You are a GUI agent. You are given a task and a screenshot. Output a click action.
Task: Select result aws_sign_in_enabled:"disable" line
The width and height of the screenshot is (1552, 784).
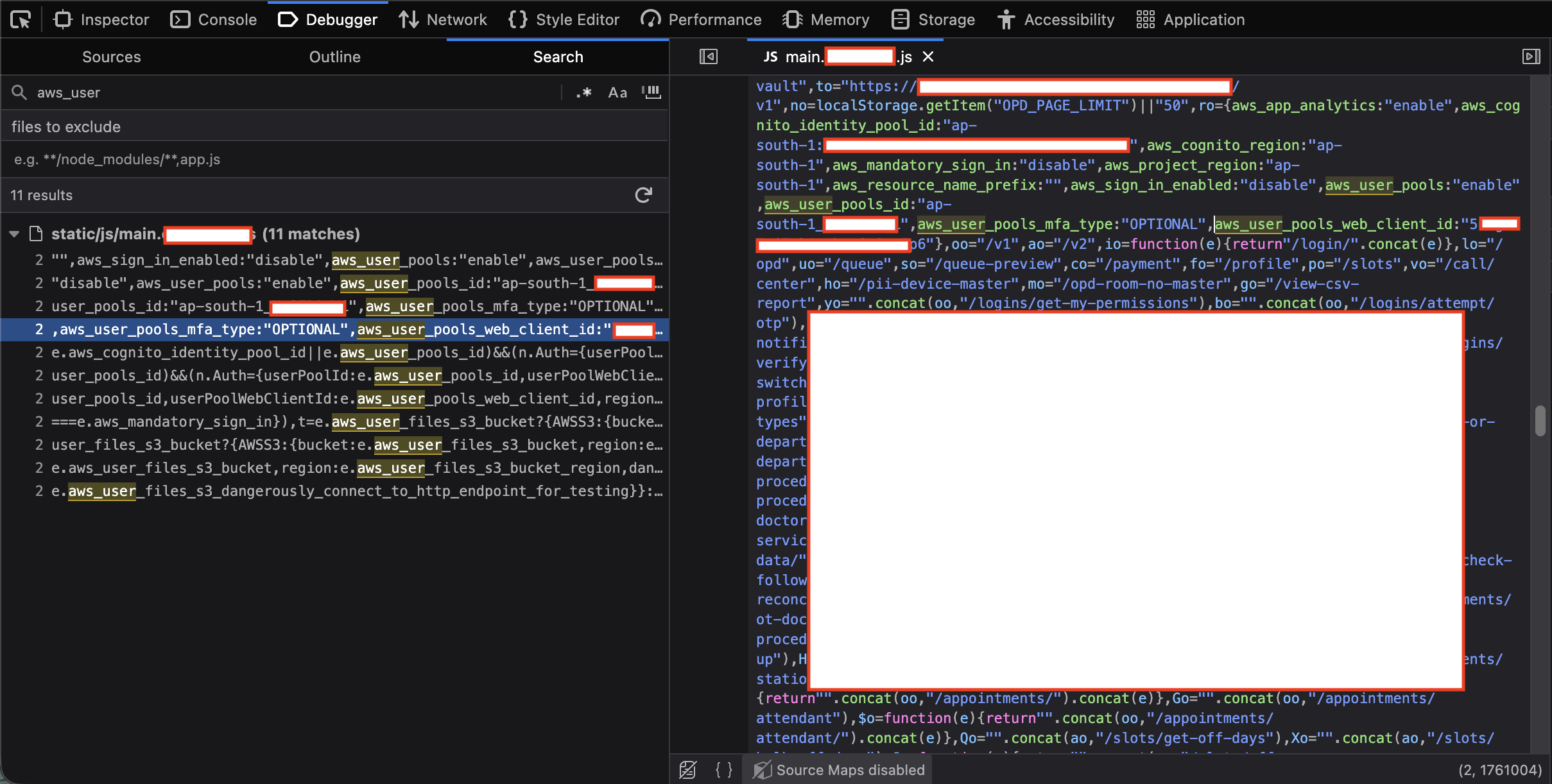[334, 260]
